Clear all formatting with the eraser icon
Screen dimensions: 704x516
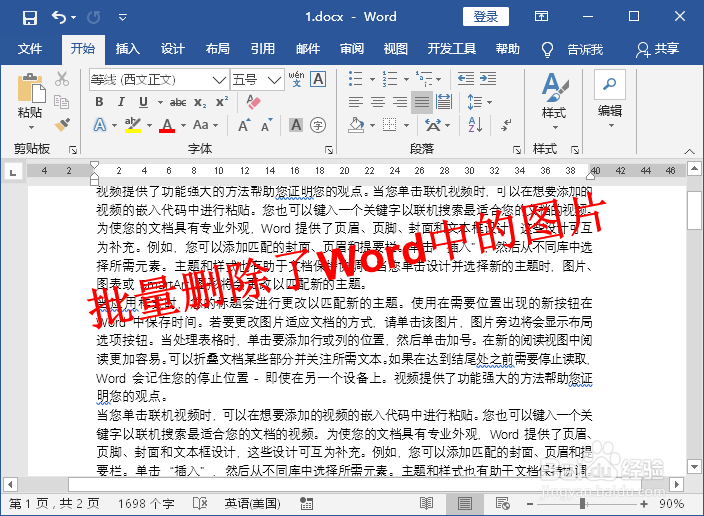click(254, 102)
